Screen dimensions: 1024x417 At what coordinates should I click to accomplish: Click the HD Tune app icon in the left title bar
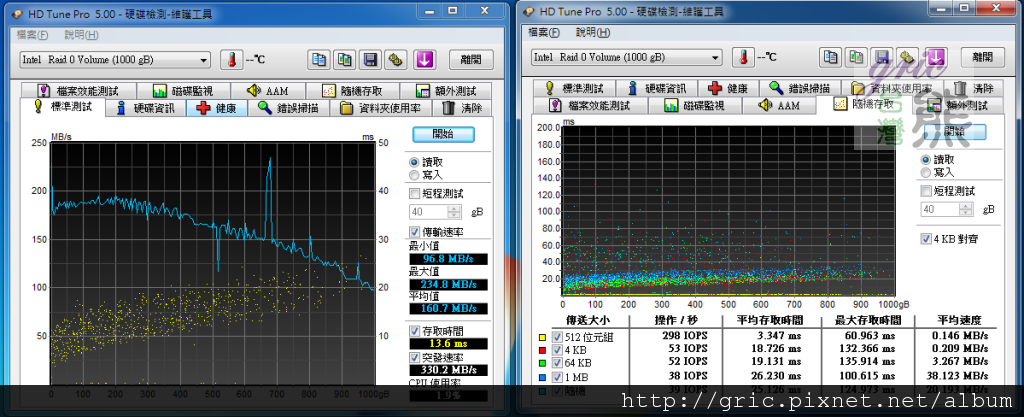(x=17, y=13)
